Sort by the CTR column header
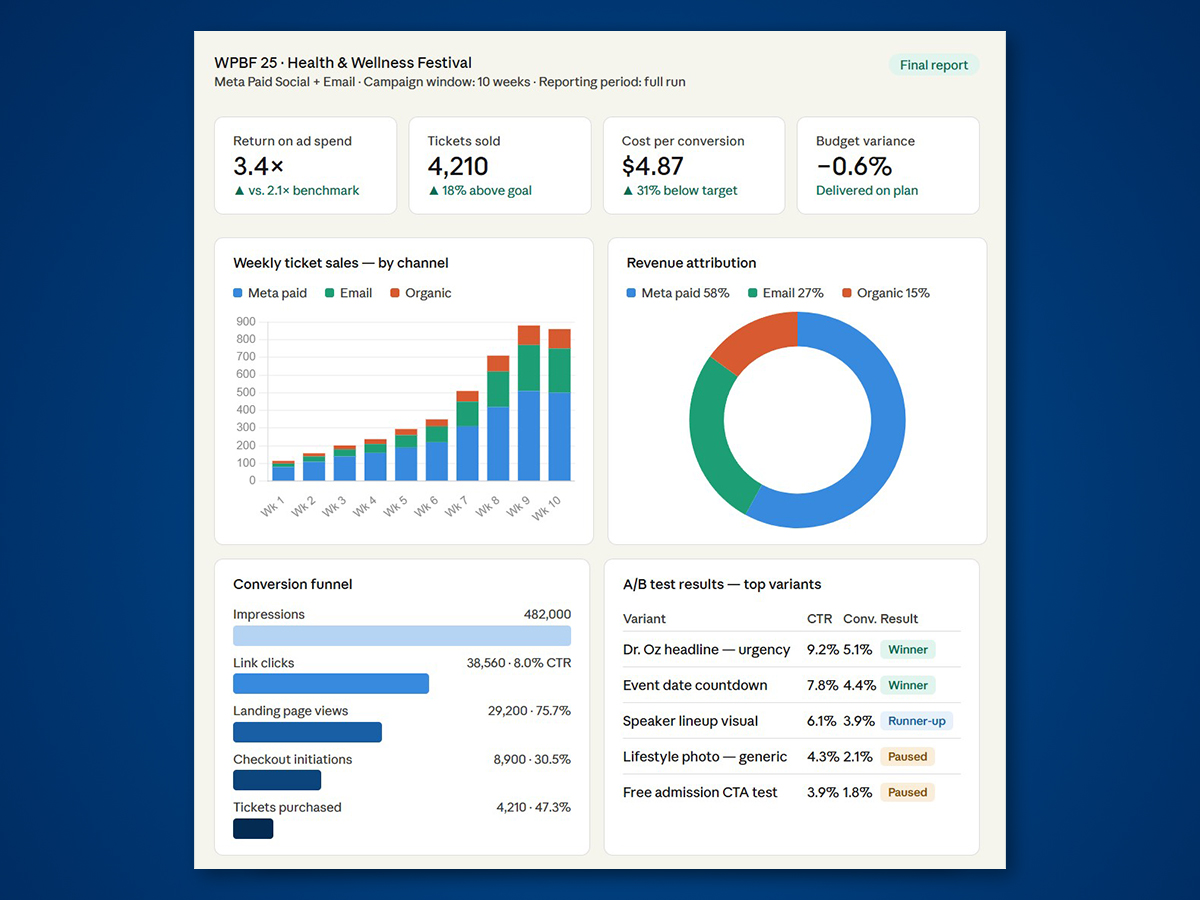The height and width of the screenshot is (900, 1200). (819, 619)
